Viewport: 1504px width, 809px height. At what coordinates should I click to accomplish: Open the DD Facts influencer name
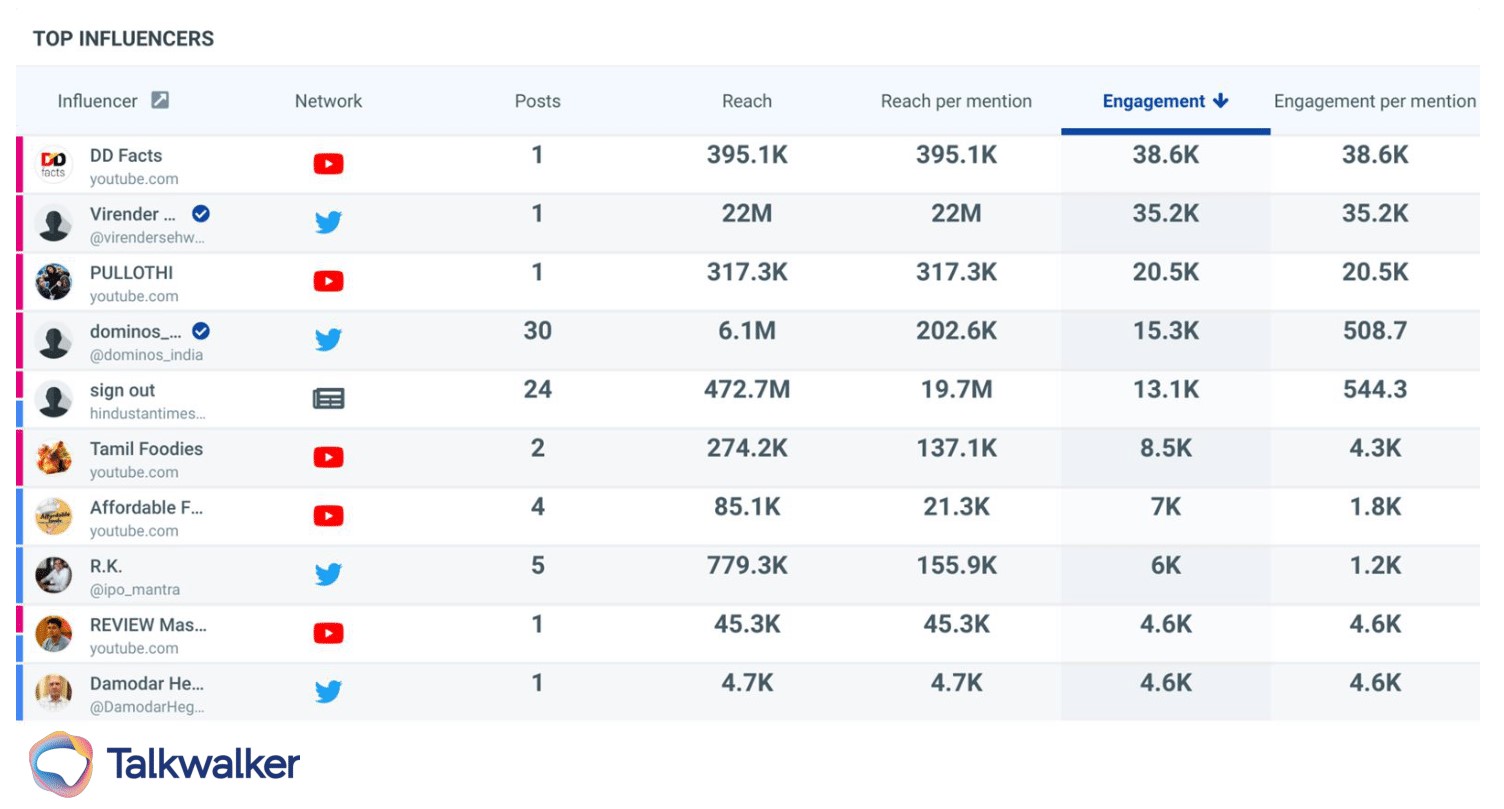click(x=126, y=155)
